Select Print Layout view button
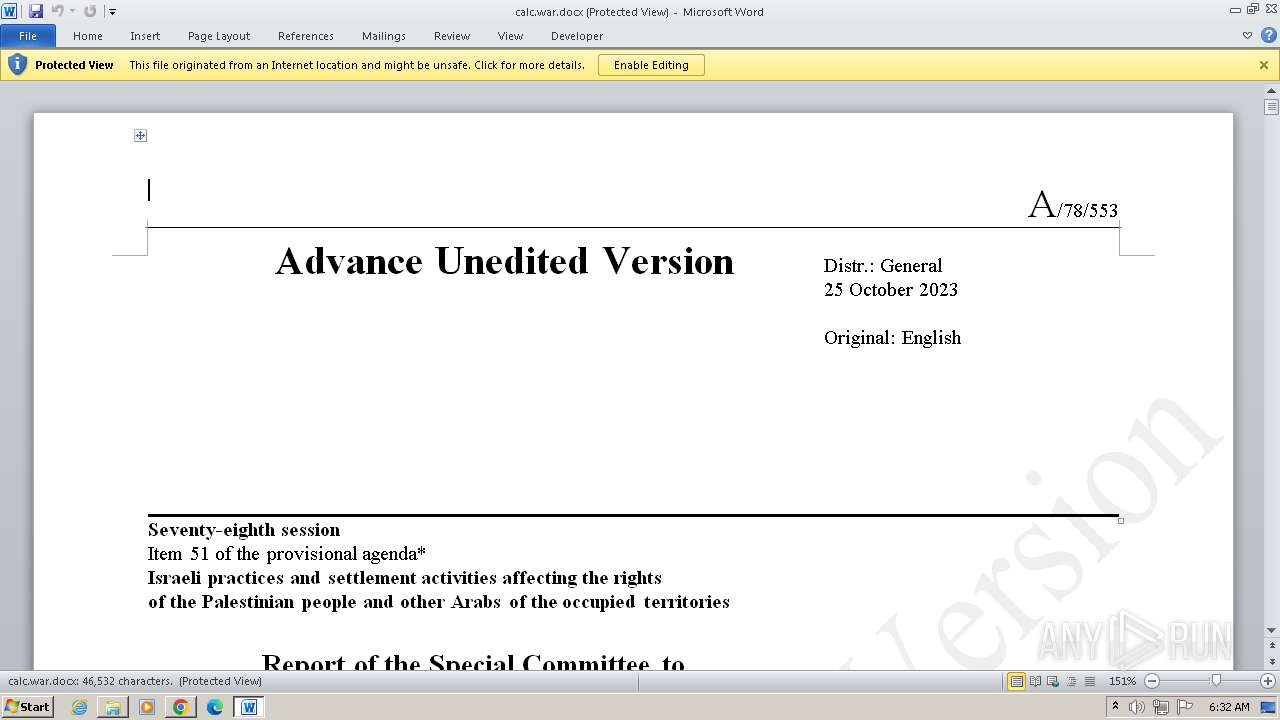 pyautogui.click(x=1017, y=681)
